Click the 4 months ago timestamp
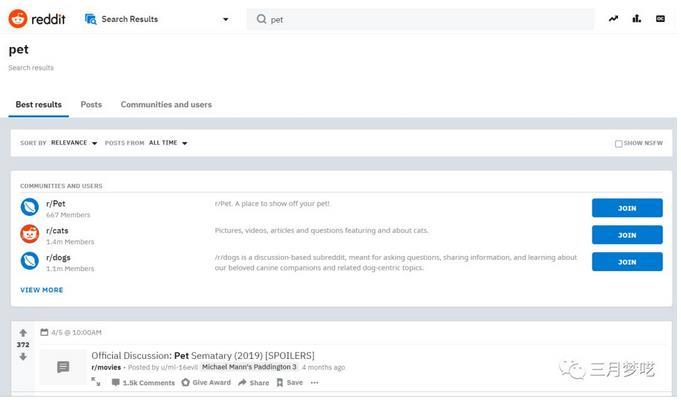 [324, 367]
